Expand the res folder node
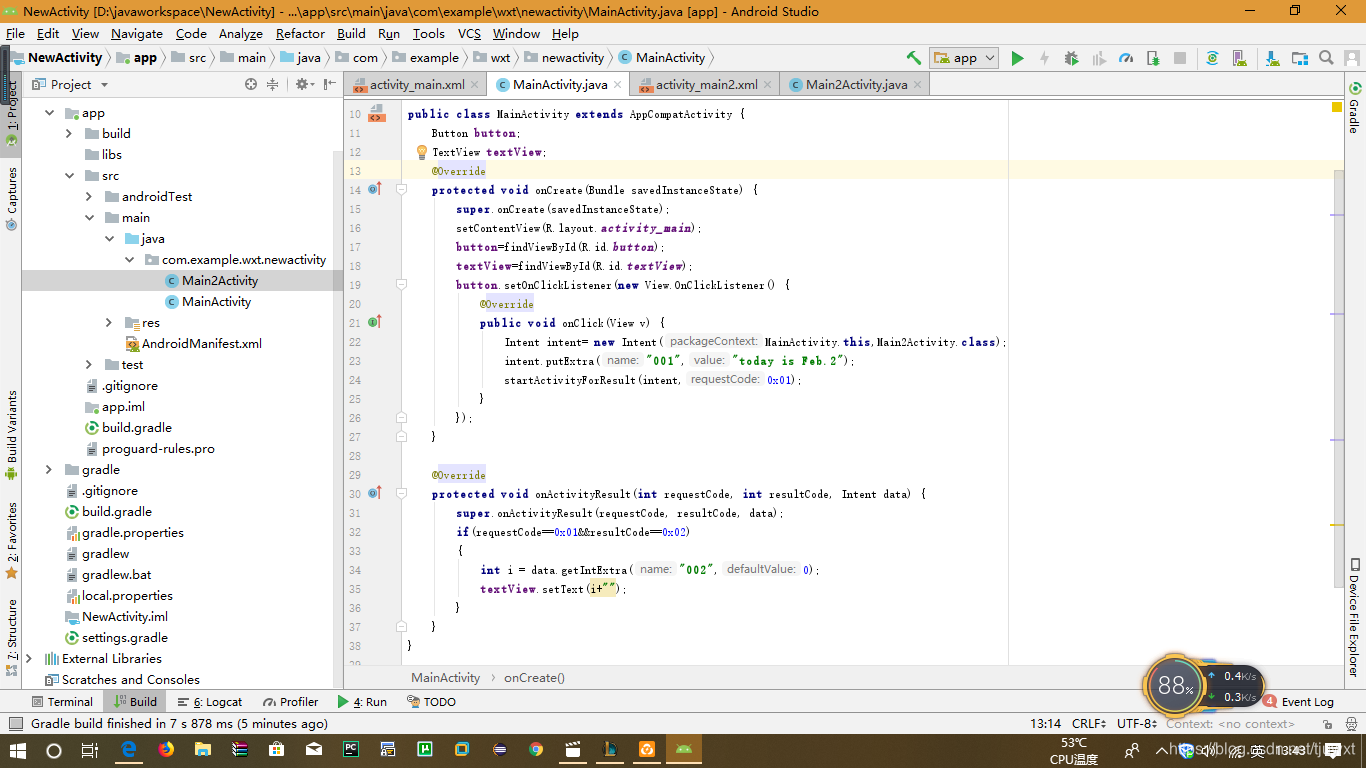The width and height of the screenshot is (1366, 768). (x=109, y=322)
